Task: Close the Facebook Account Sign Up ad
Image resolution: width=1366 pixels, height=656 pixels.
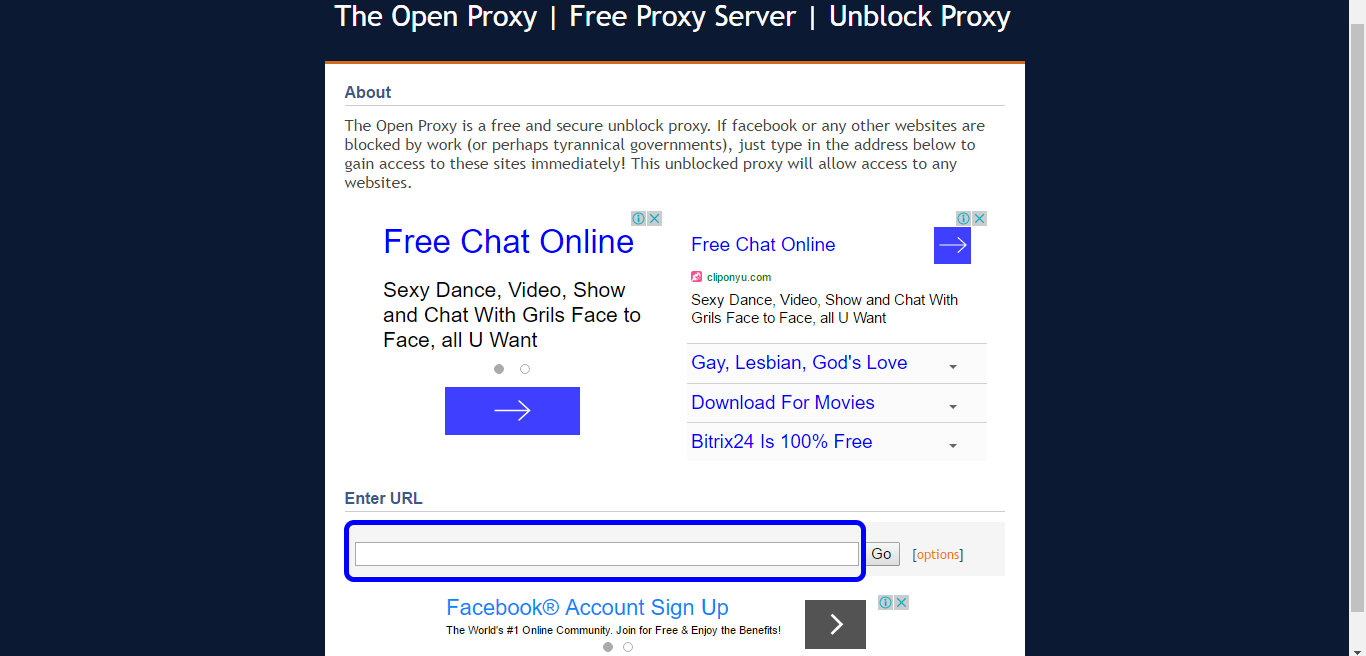Action: [901, 602]
